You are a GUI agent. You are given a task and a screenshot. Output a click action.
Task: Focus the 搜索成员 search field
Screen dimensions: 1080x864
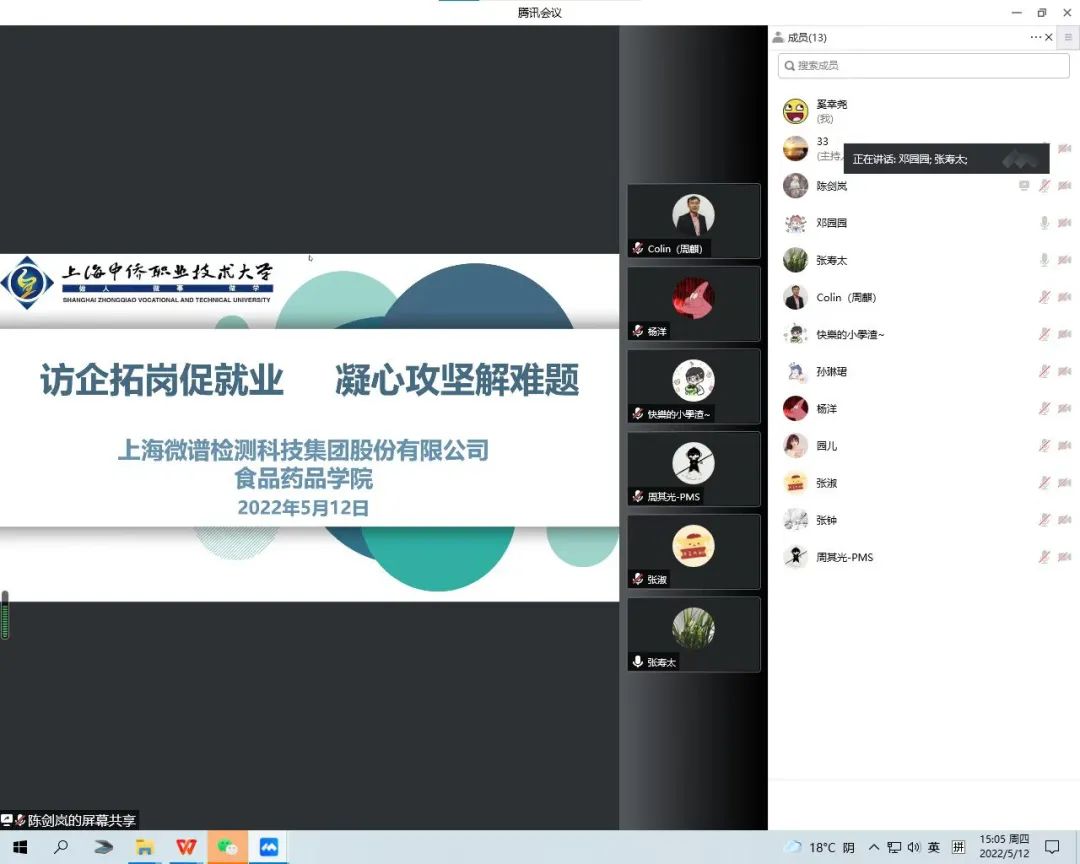[924, 65]
